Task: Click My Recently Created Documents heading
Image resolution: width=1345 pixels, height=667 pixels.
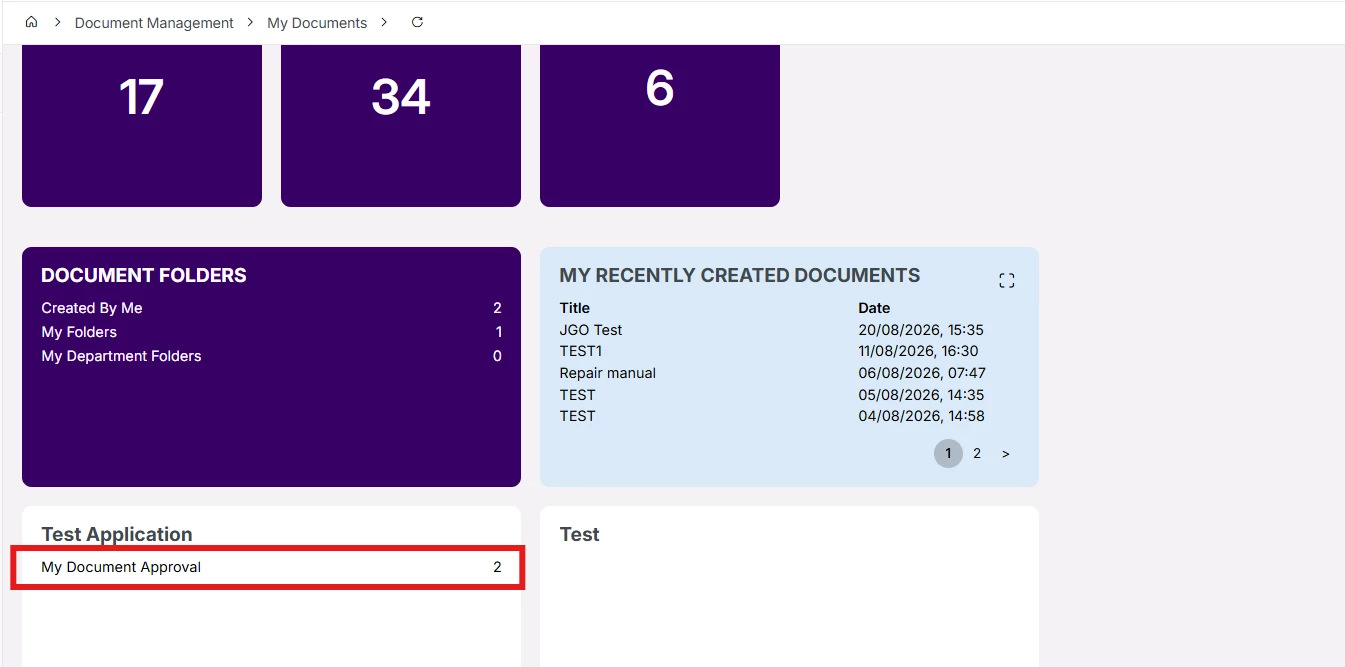Action: (x=740, y=275)
